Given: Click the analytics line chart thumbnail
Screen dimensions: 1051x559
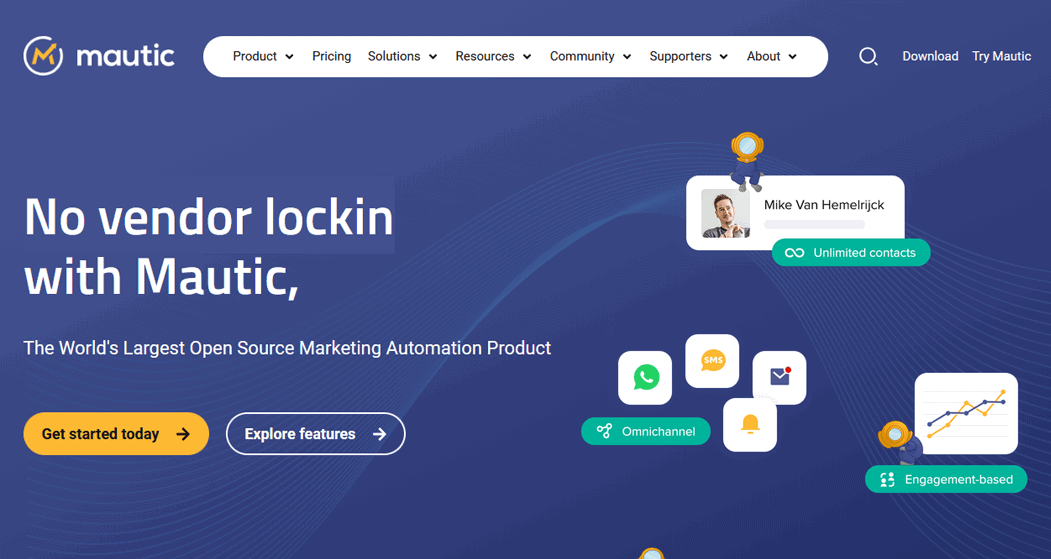Looking at the screenshot, I should [966, 414].
